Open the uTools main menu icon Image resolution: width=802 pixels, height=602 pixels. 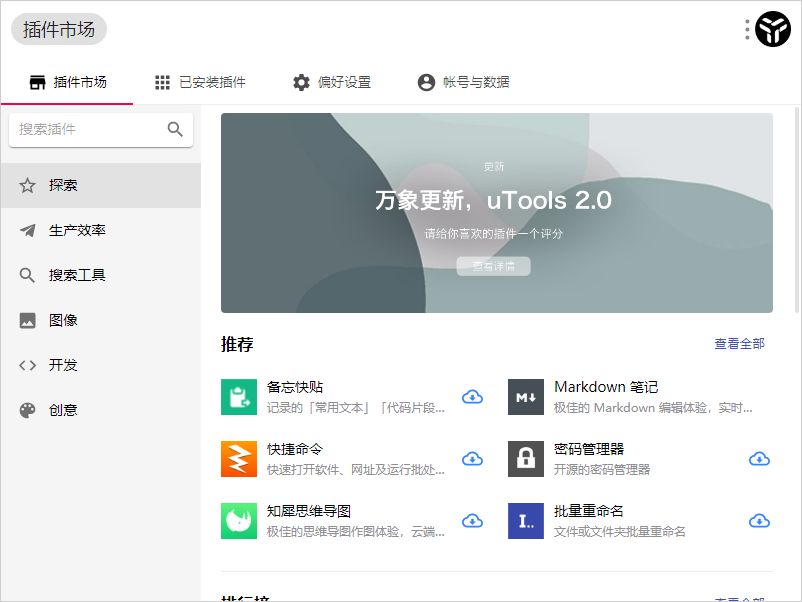(x=772, y=29)
